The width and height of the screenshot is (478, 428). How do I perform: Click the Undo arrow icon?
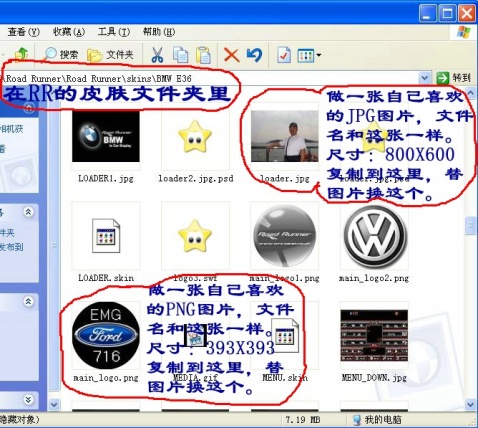pos(254,55)
